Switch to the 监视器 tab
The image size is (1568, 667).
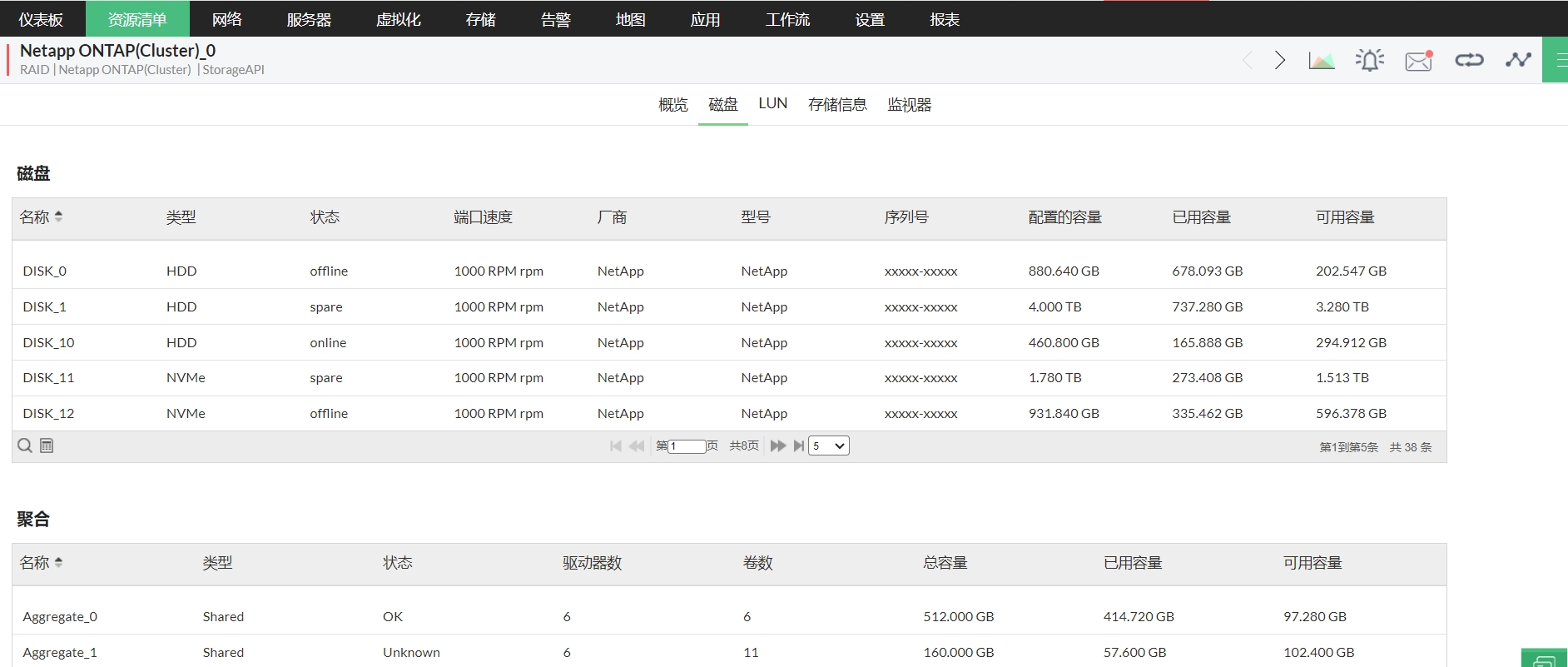(x=910, y=105)
